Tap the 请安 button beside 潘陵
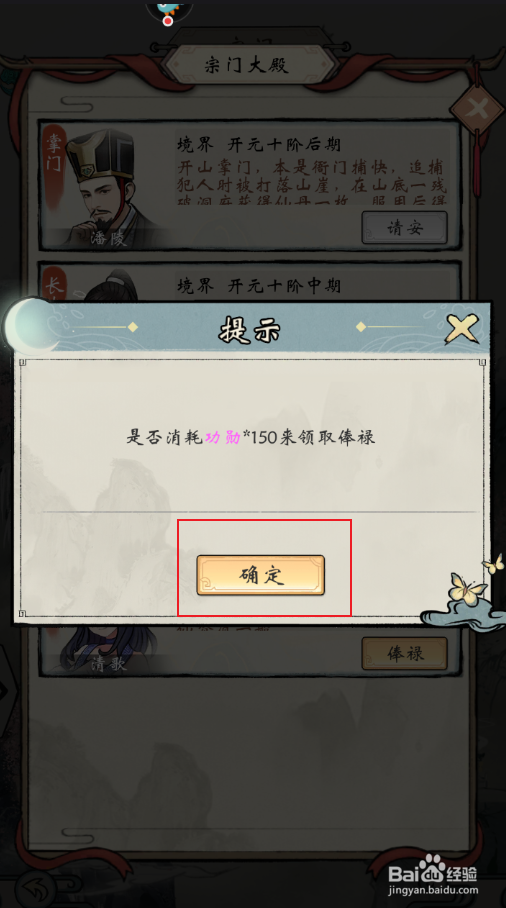This screenshot has width=506, height=908. coord(405,228)
